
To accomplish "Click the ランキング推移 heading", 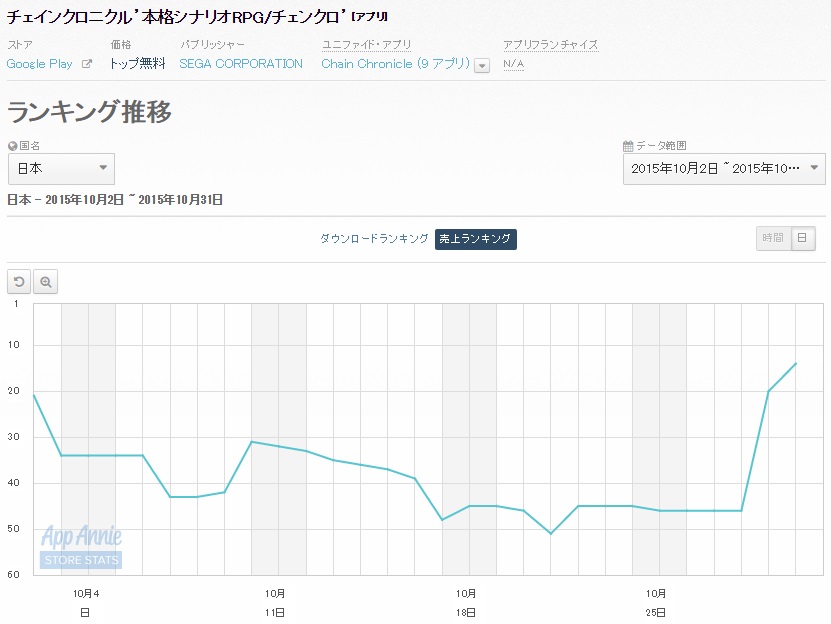I will [90, 112].
